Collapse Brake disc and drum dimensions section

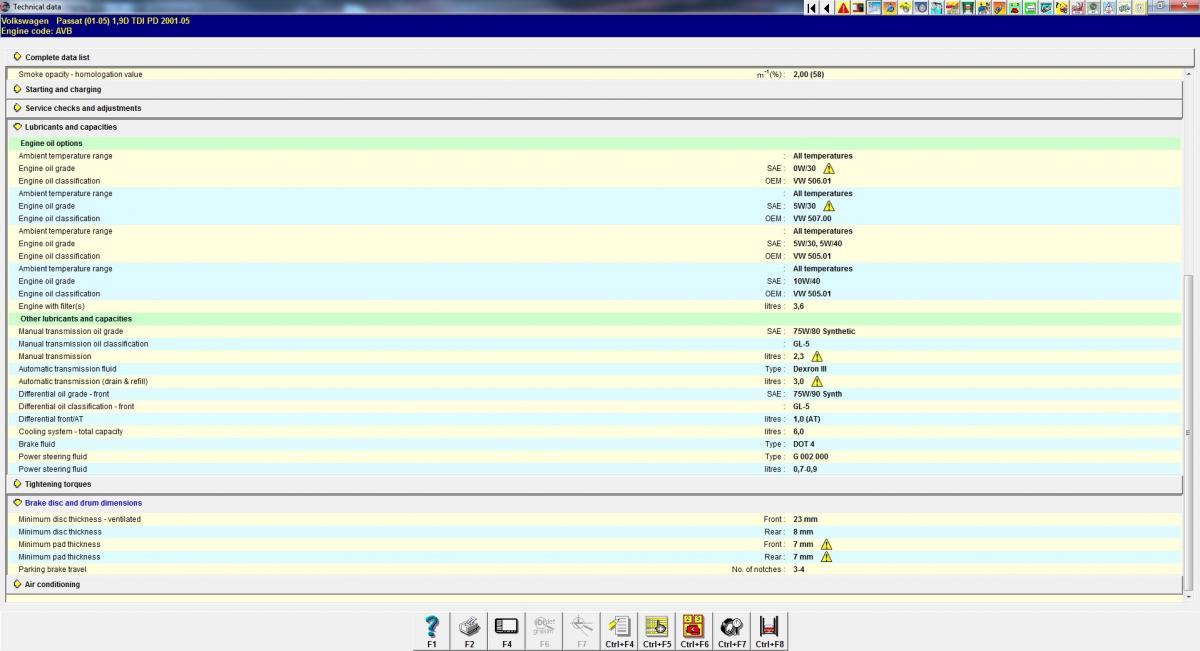click(x=595, y=503)
